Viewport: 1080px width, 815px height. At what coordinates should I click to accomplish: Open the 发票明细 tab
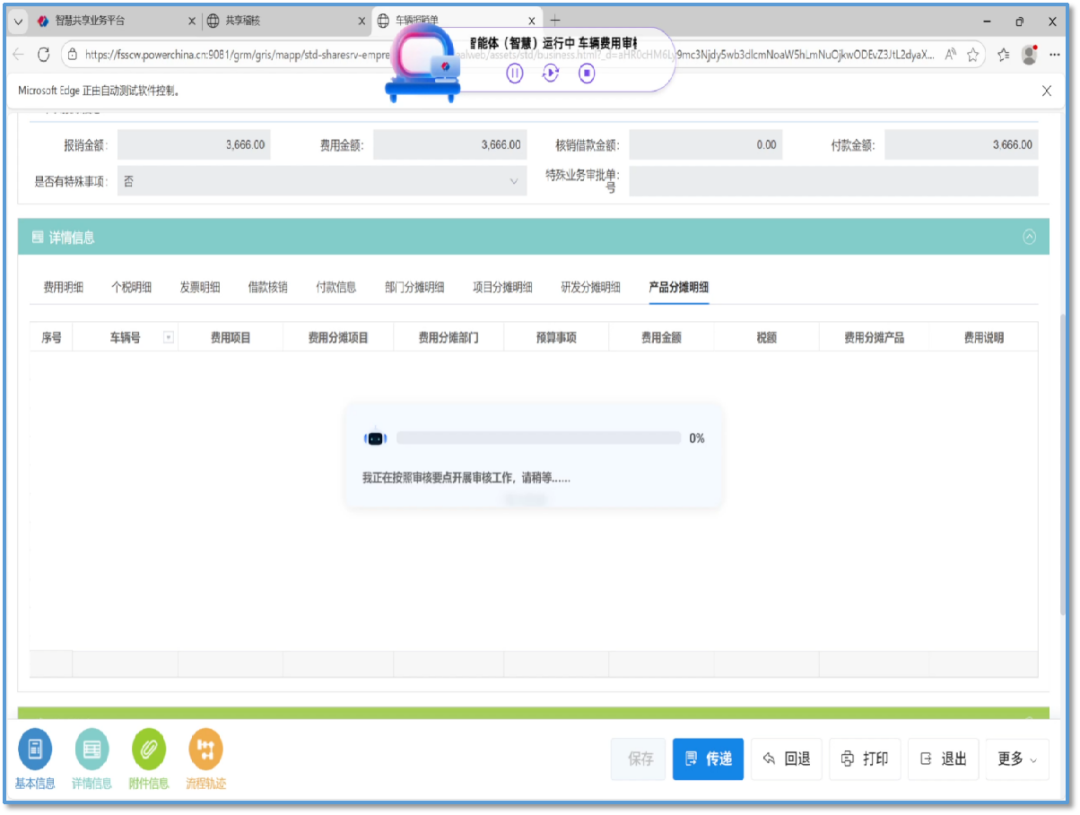(x=200, y=287)
